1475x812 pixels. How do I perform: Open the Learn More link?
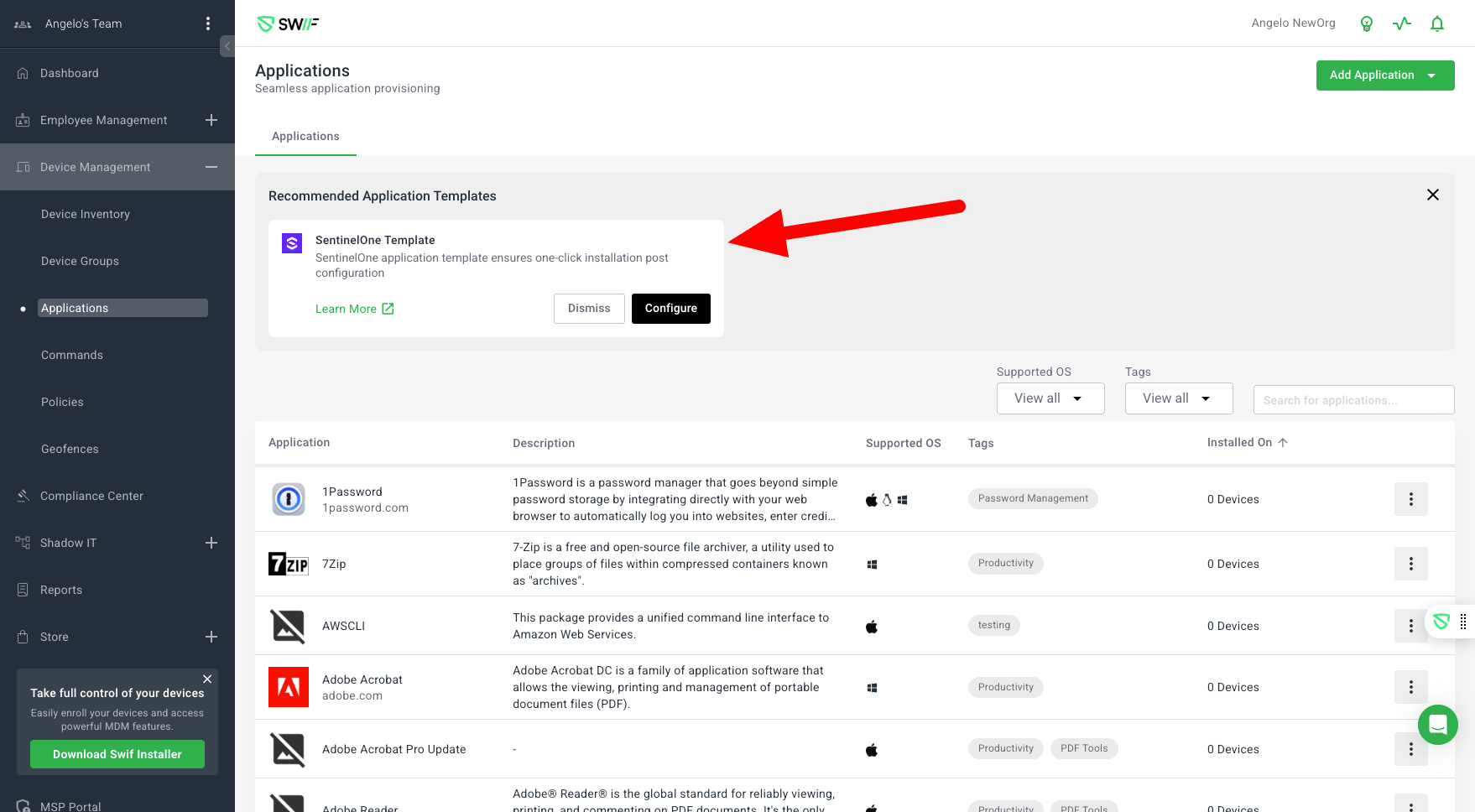[x=354, y=309]
